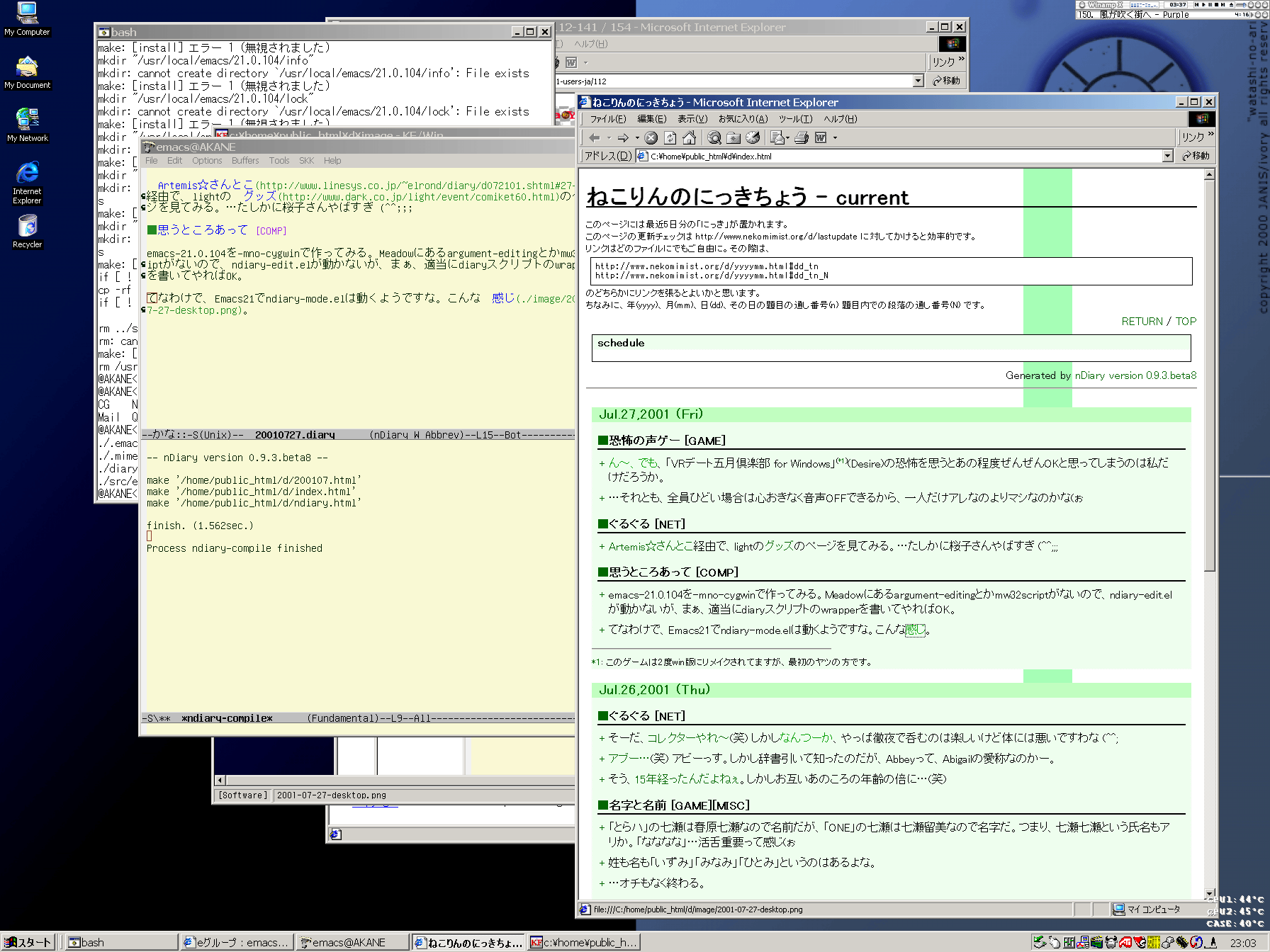Image resolution: width=1270 pixels, height=952 pixels.
Task: Click Winamp stop button
Action: point(1217,4)
